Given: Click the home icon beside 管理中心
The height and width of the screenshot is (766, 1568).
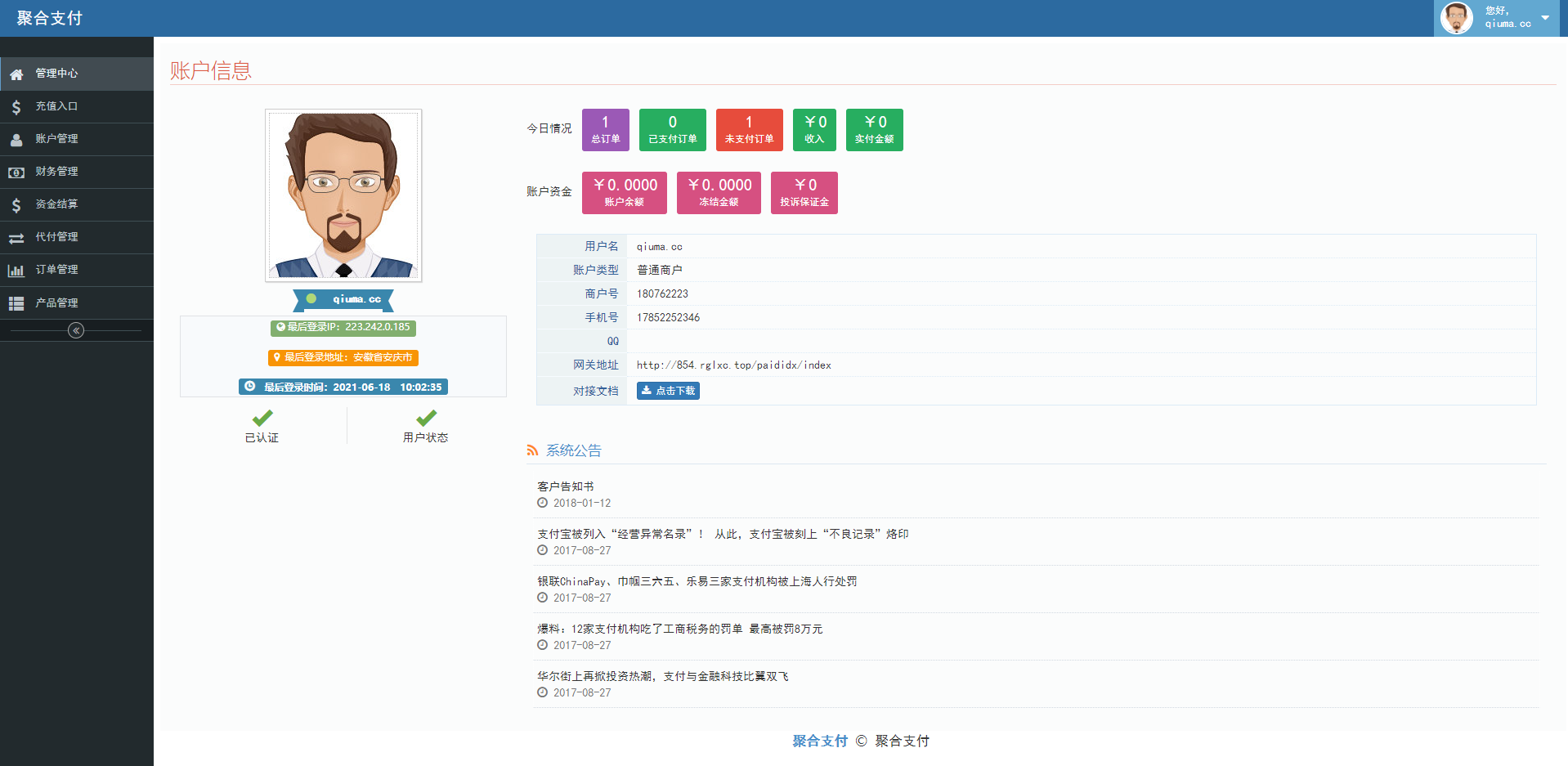Looking at the screenshot, I should coord(16,74).
